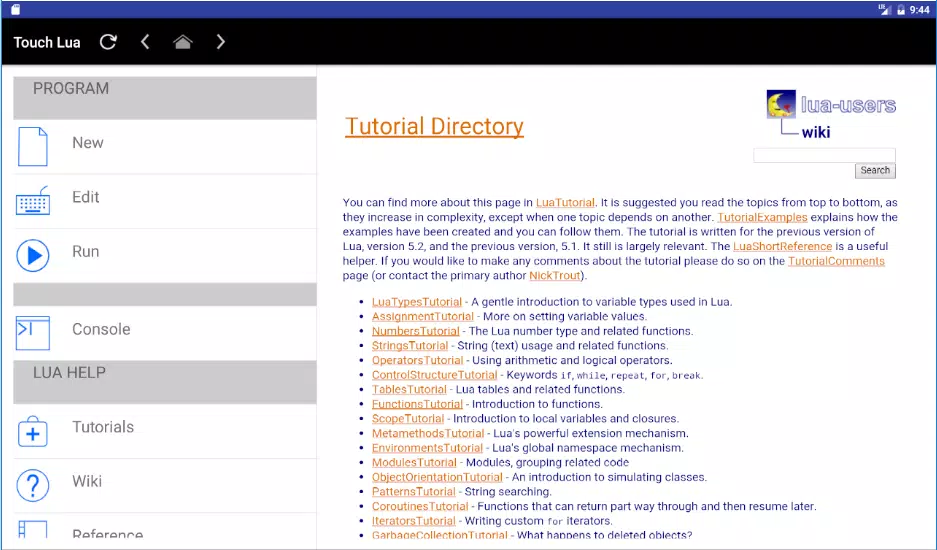This screenshot has width=937, height=550.
Task: Follow the LuaTypesTutorial link
Action: (x=417, y=302)
